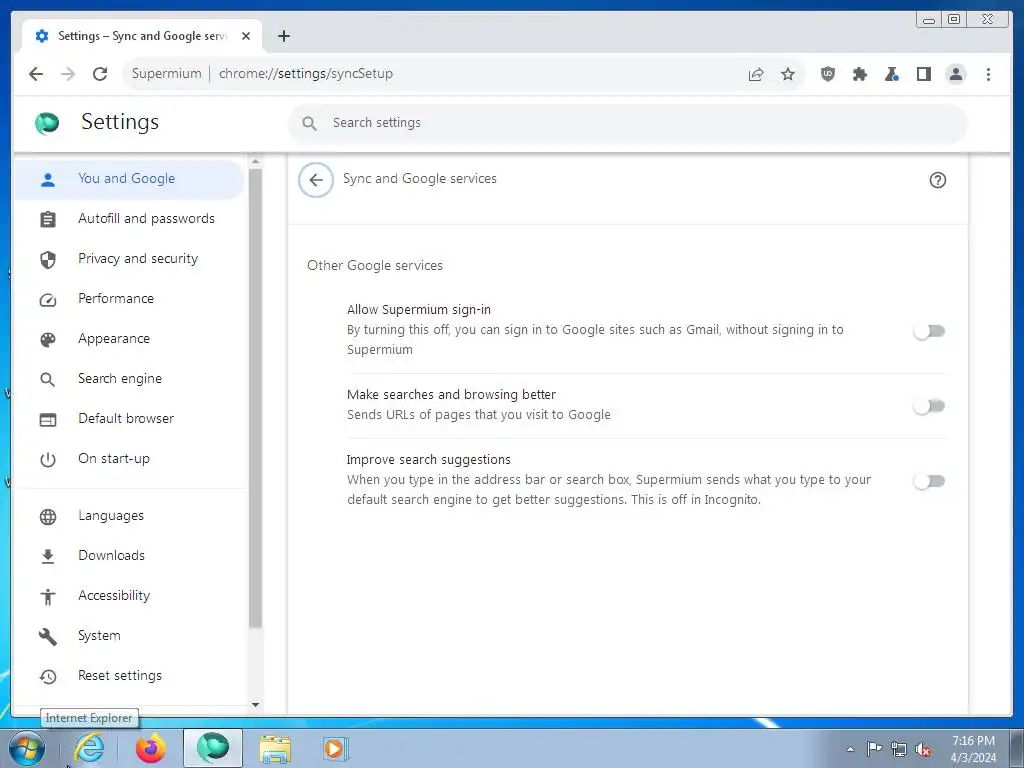1024x768 pixels.
Task: Click the address bar URL
Action: coord(306,74)
